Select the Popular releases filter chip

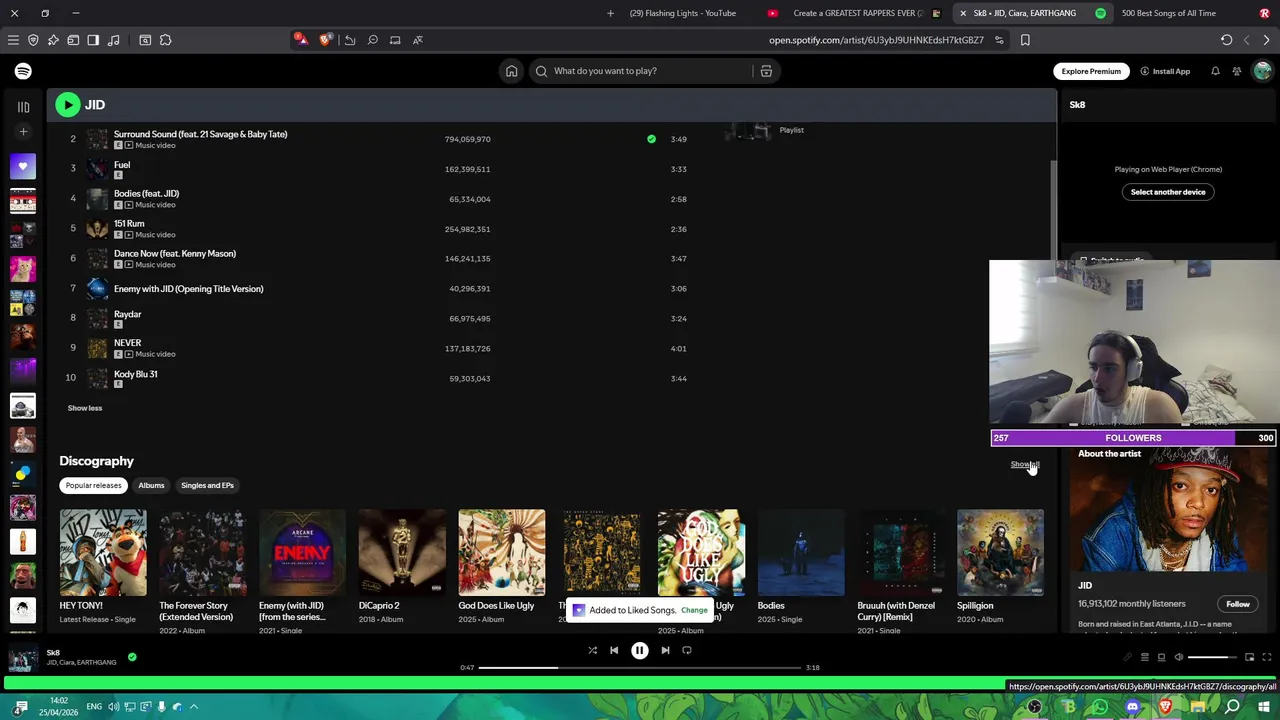tap(93, 485)
